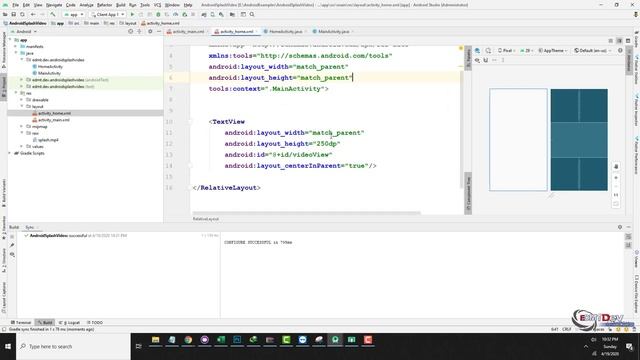Screen dimensions: 640x360
Task: Open the AppTheme dropdown
Action: 553,51
